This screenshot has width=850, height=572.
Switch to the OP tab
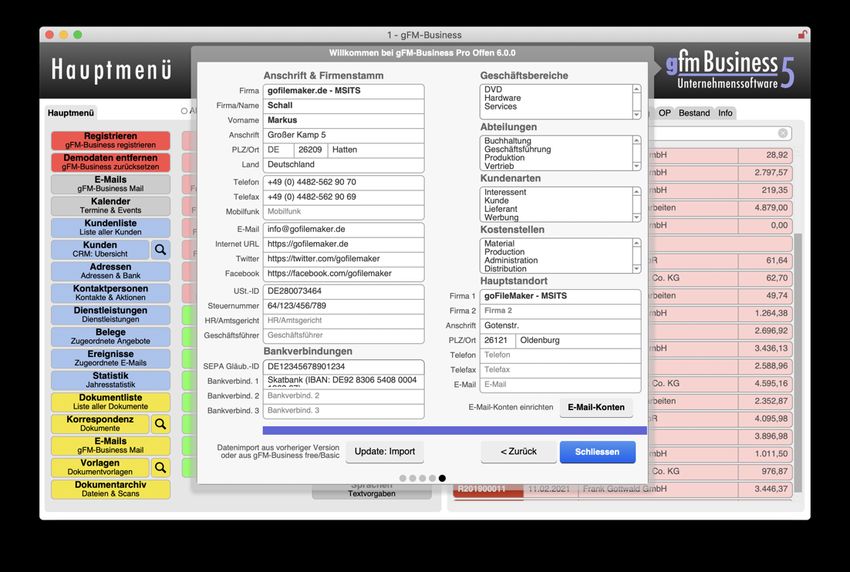pos(665,113)
